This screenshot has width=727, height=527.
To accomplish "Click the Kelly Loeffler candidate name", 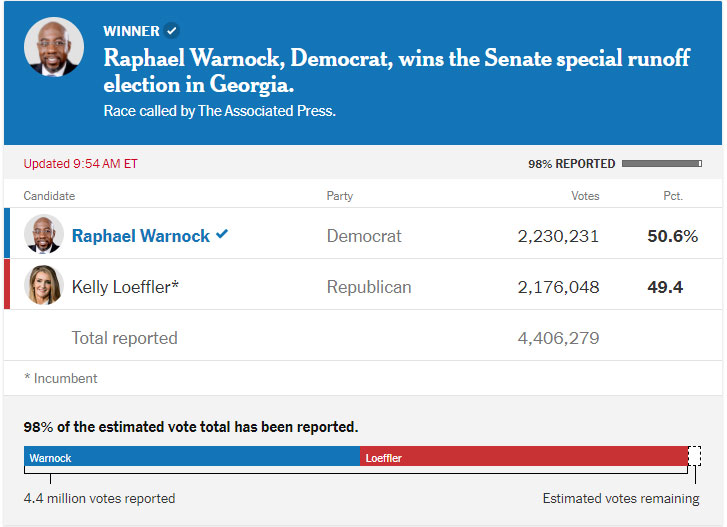I will [x=125, y=287].
